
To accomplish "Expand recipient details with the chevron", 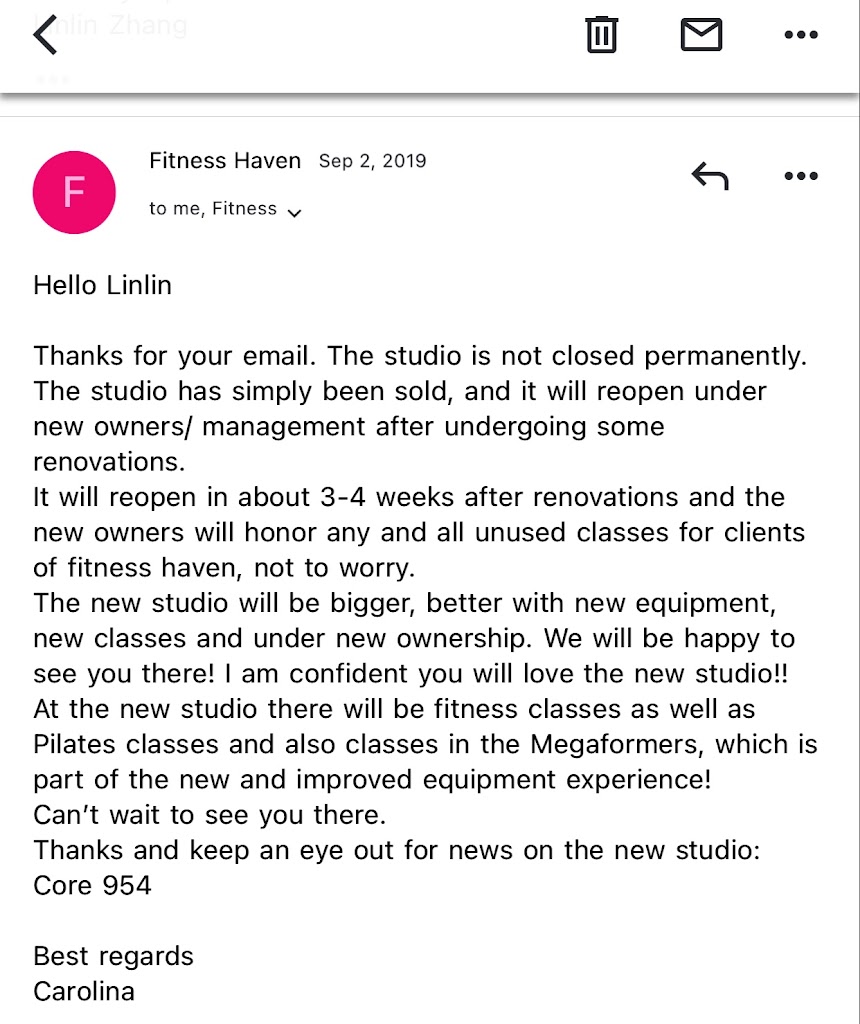I will pos(294,212).
